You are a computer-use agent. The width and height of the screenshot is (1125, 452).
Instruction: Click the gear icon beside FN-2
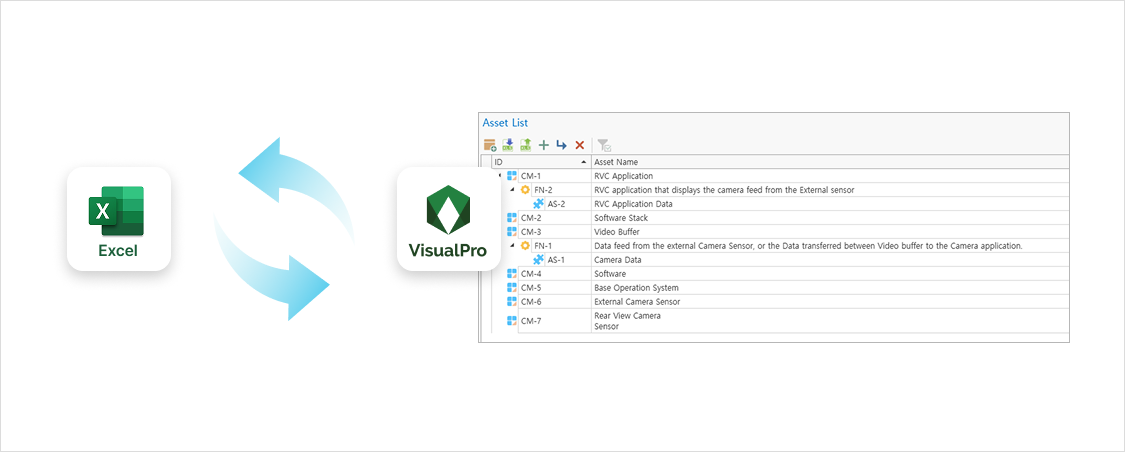tap(525, 190)
